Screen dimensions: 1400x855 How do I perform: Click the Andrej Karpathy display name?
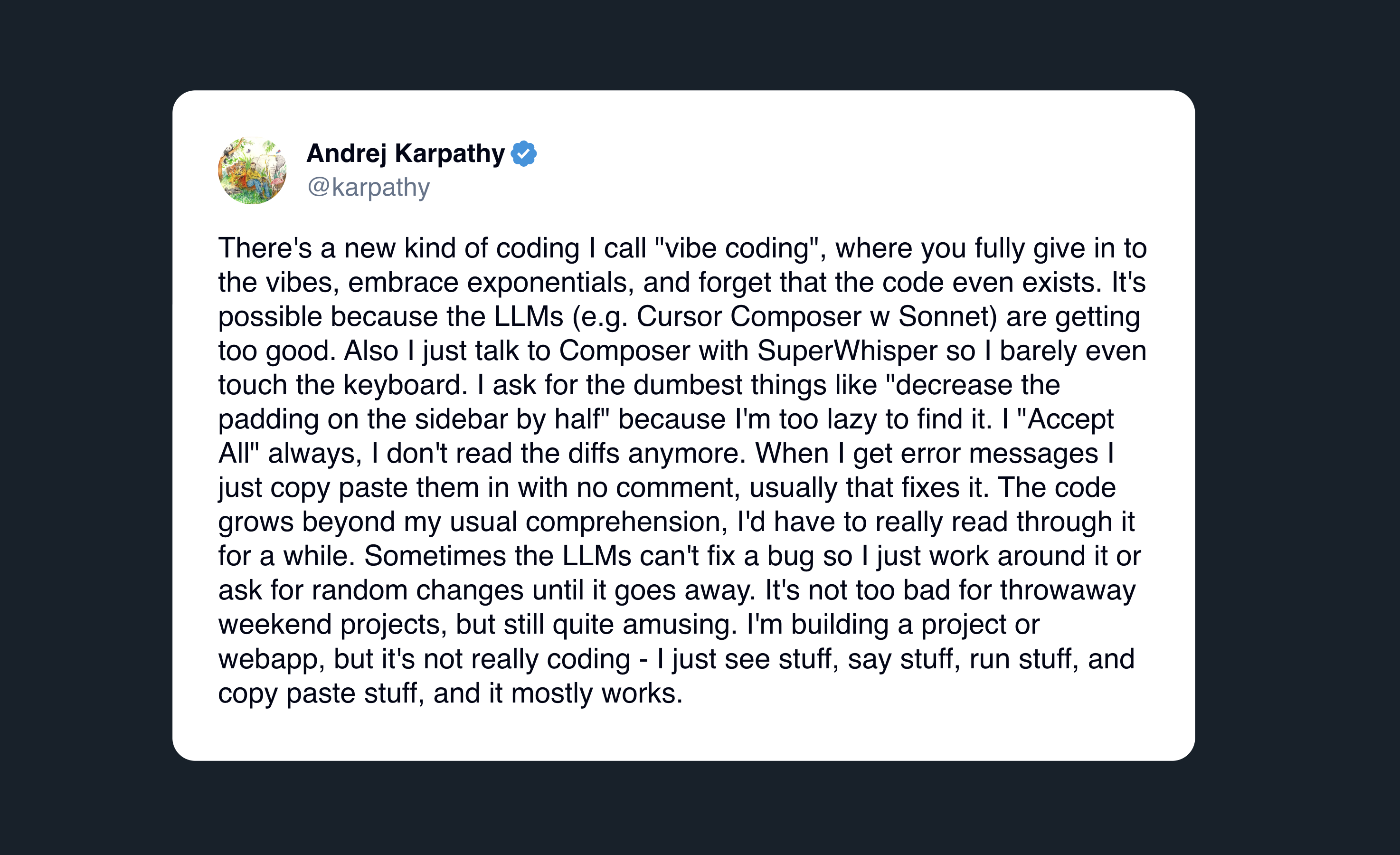click(x=405, y=153)
